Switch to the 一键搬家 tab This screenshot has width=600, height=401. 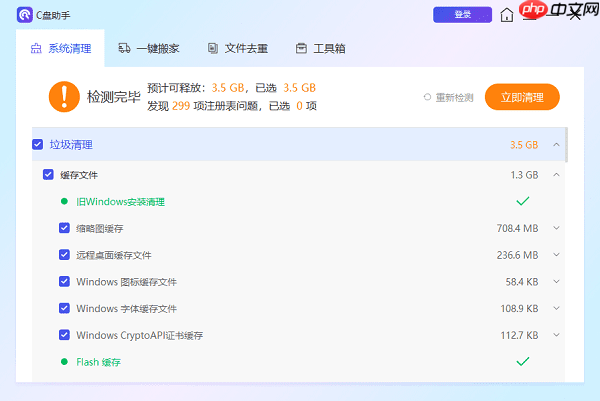[149, 48]
